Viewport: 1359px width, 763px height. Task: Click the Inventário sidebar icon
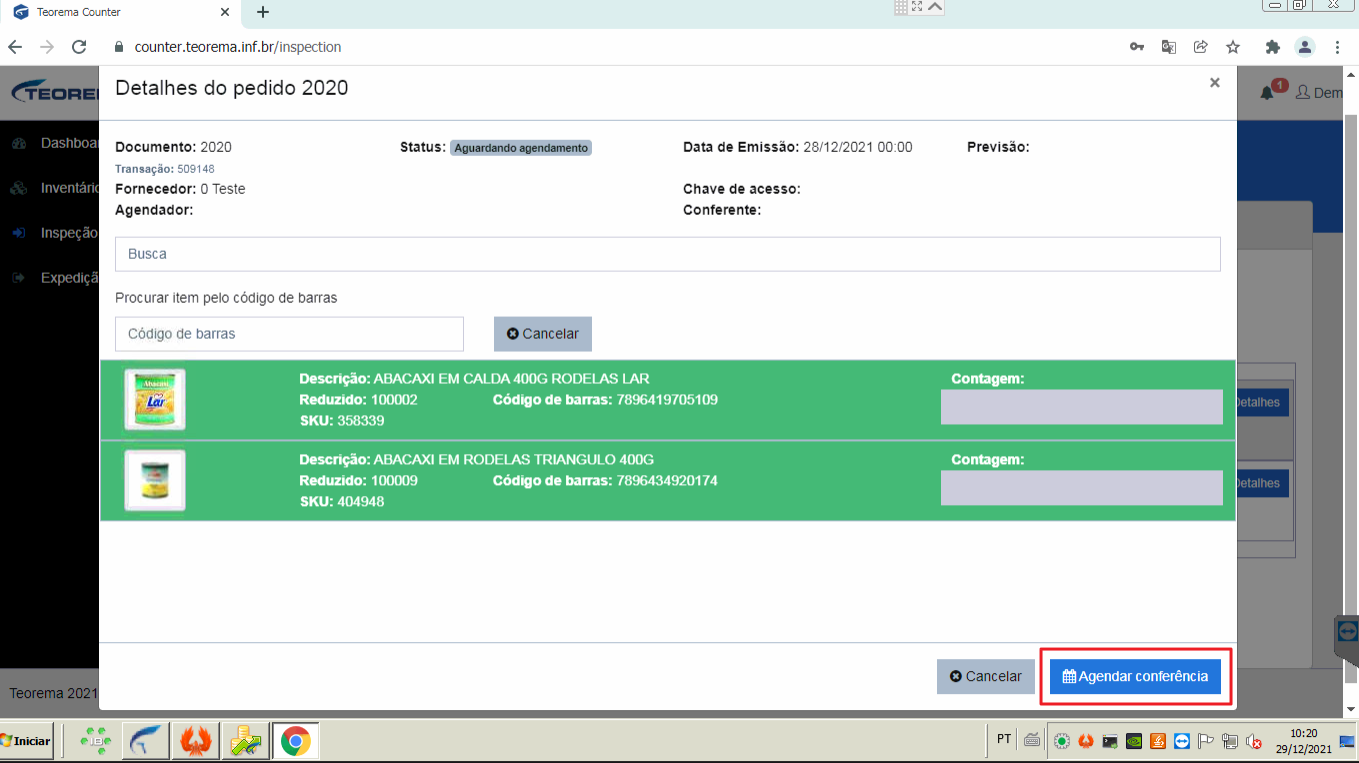point(19,188)
